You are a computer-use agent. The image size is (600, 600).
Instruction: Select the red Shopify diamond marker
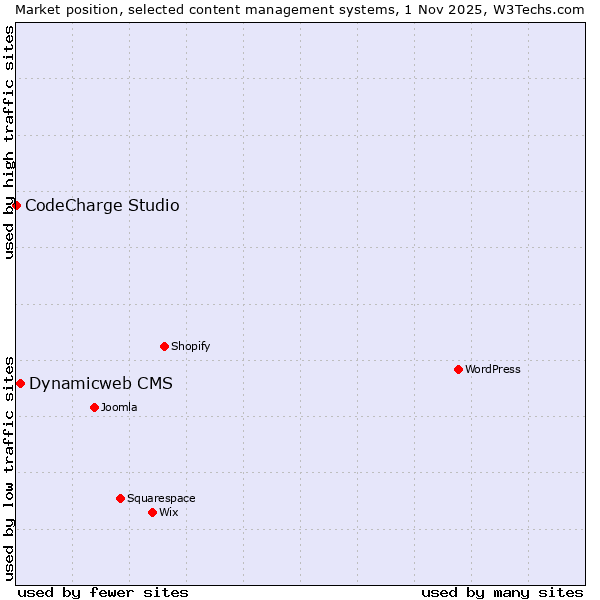165,346
